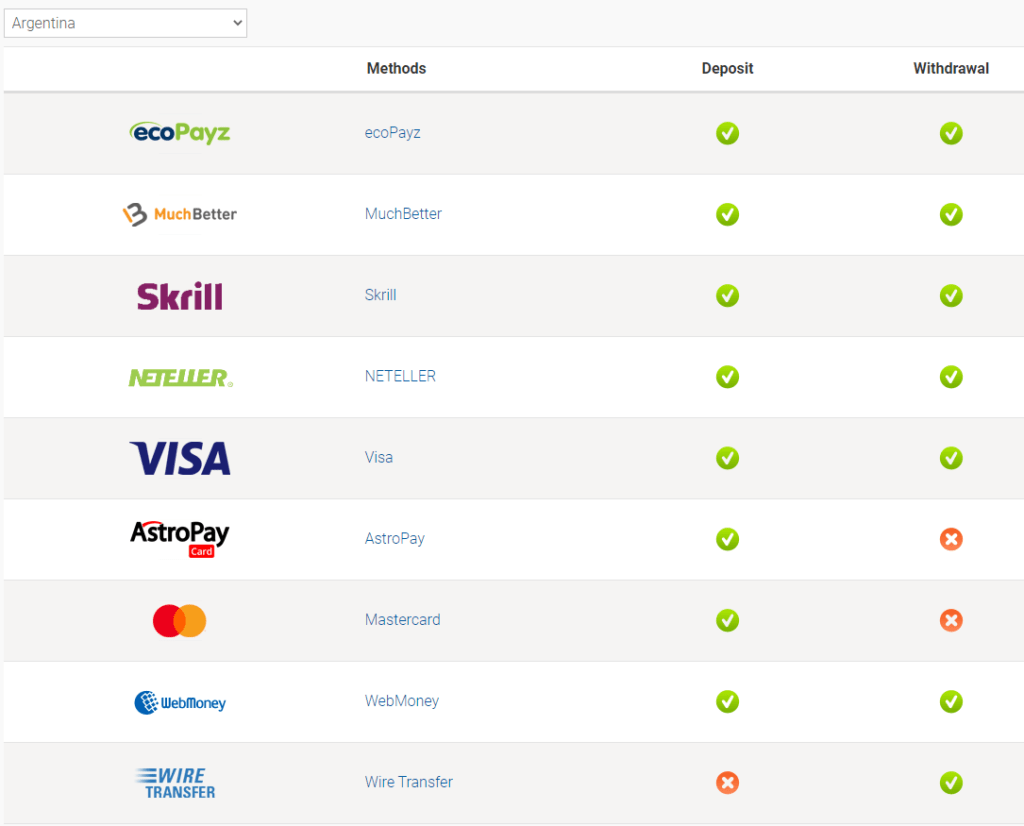Open the AstroPay Card logo

(x=180, y=539)
